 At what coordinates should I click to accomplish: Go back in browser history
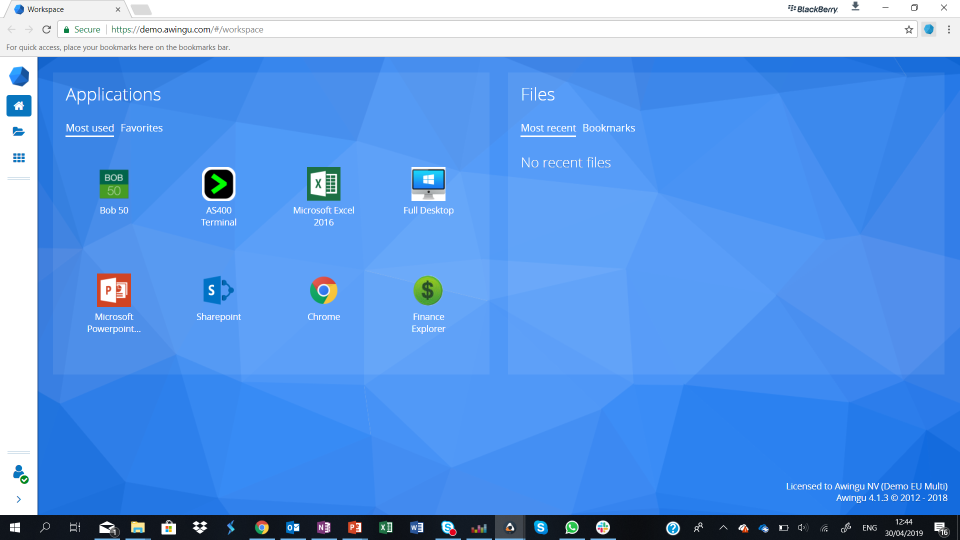click(12, 29)
